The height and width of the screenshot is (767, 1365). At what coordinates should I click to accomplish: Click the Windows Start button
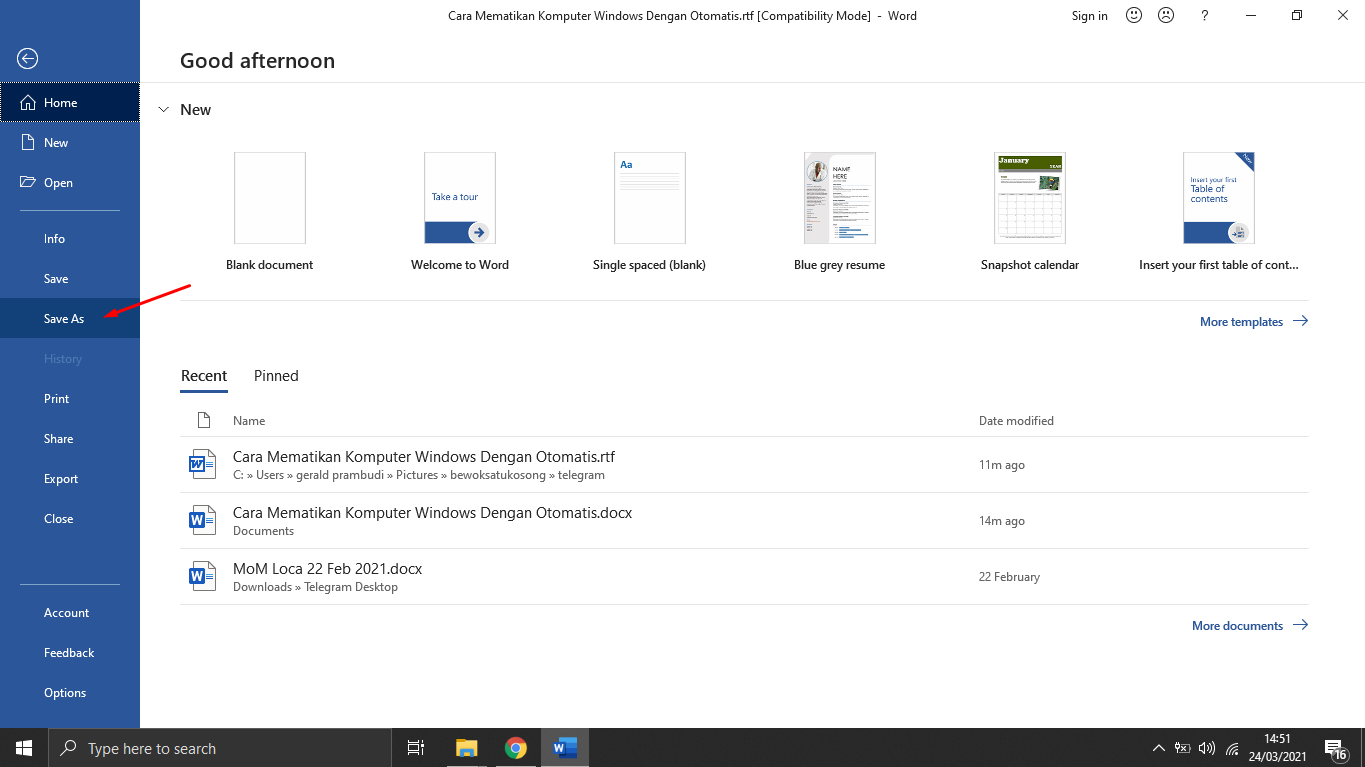24,748
